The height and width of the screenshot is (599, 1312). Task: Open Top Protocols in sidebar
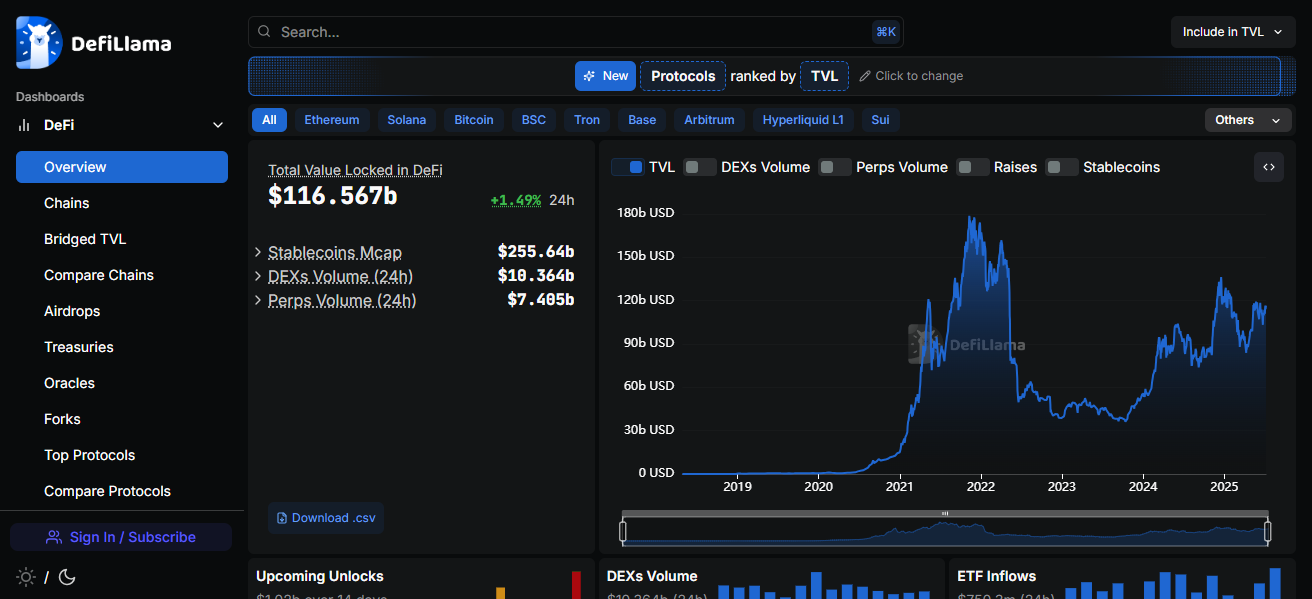122,455
